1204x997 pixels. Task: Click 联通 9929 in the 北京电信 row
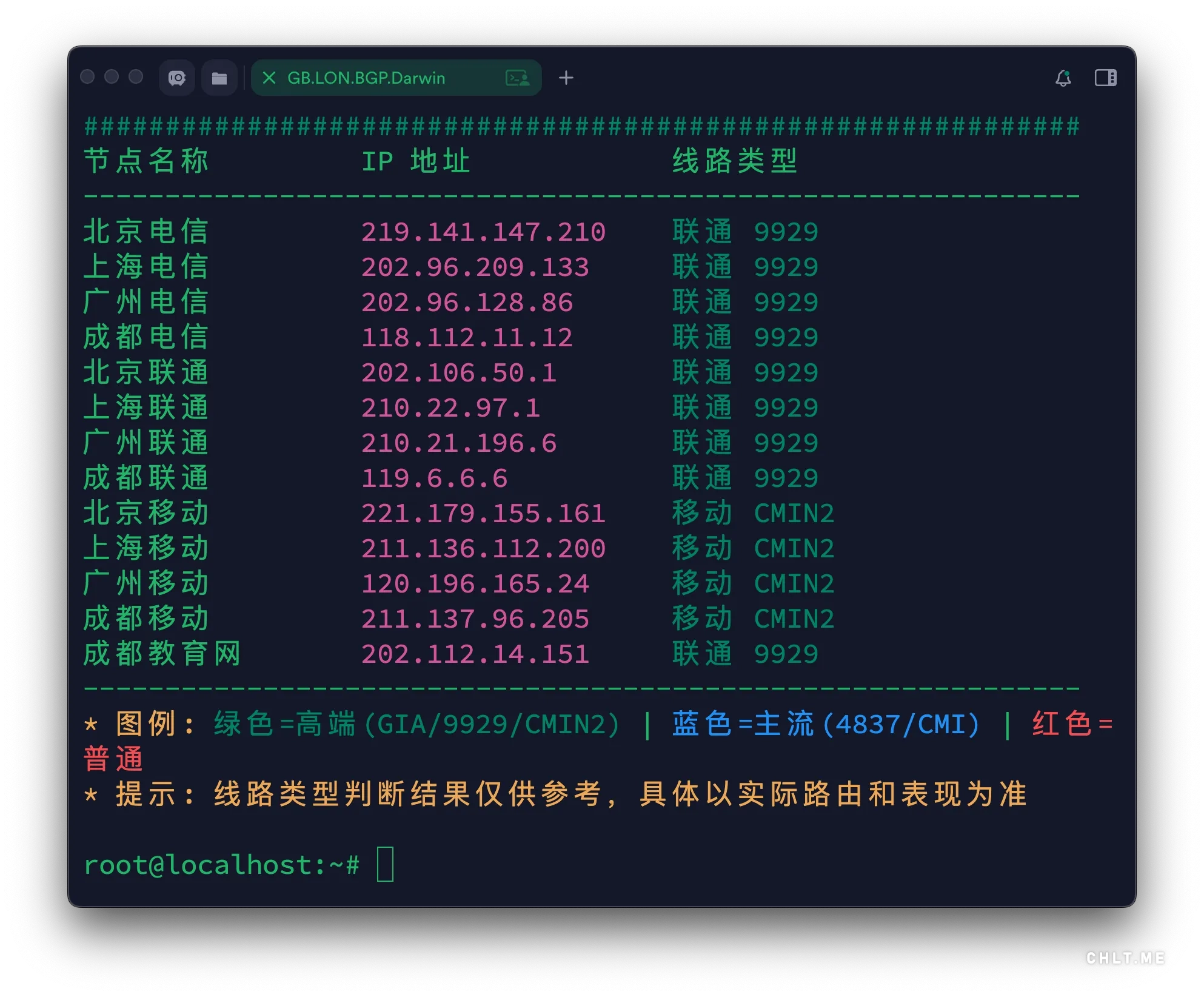click(745, 232)
